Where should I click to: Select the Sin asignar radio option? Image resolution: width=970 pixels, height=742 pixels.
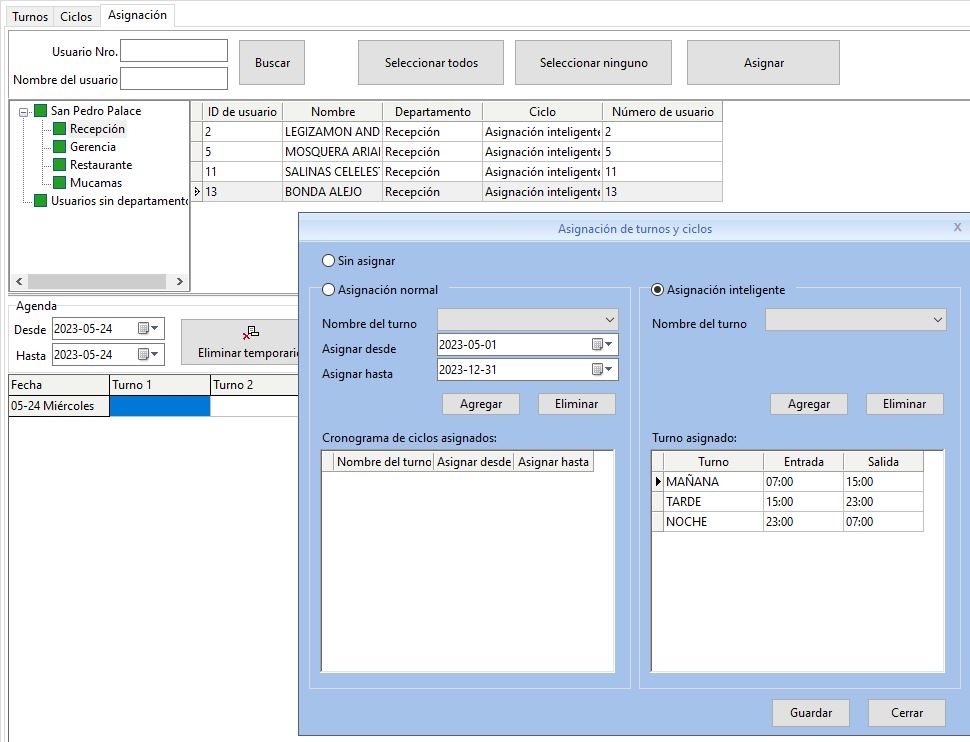[x=328, y=261]
